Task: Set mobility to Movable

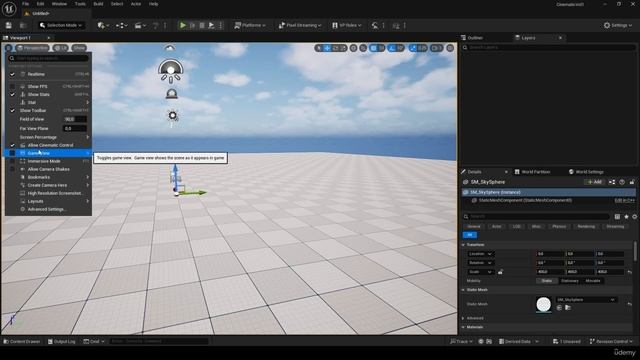Action: (593, 281)
